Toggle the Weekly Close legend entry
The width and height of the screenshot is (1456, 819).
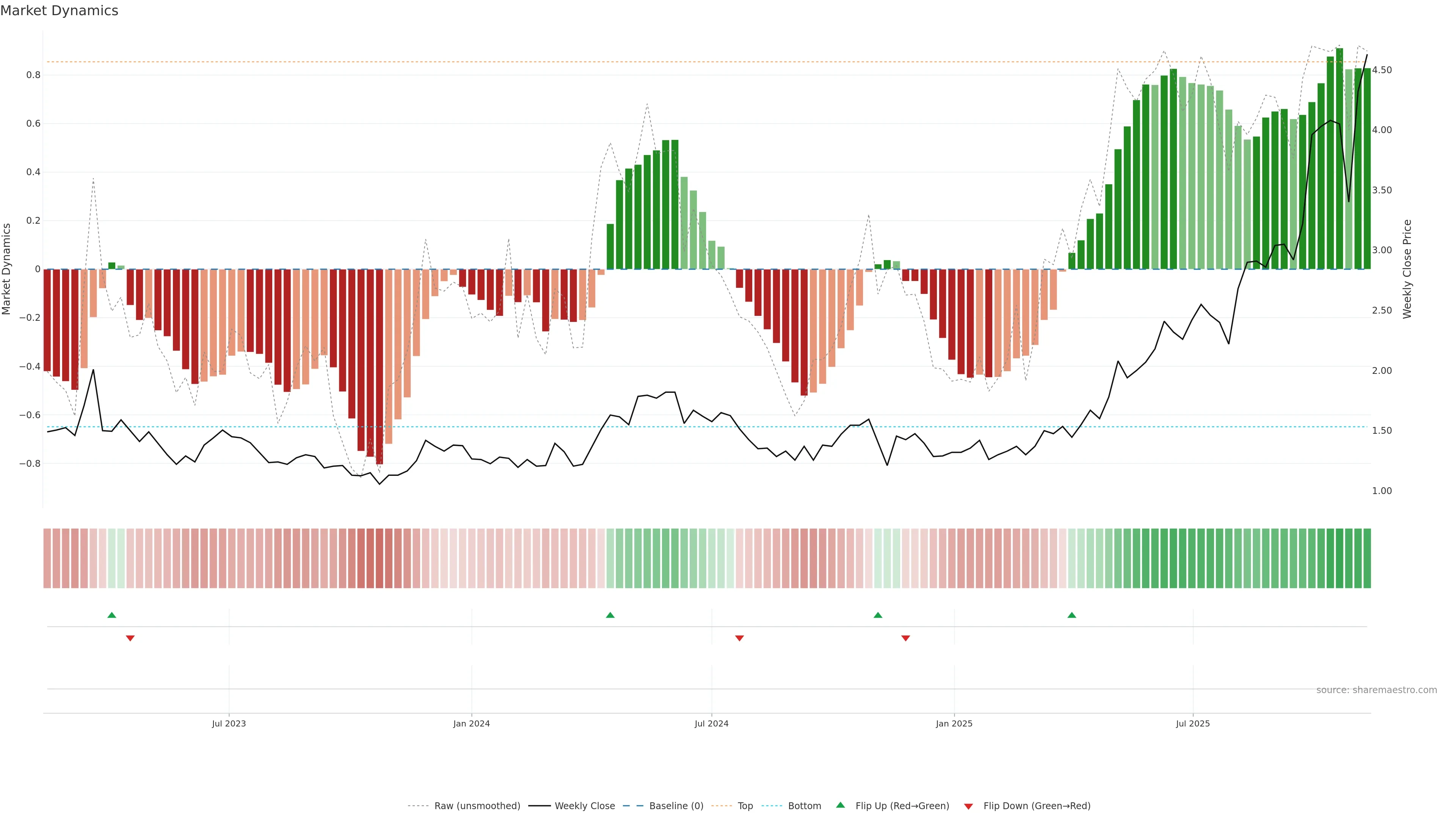pos(584,806)
